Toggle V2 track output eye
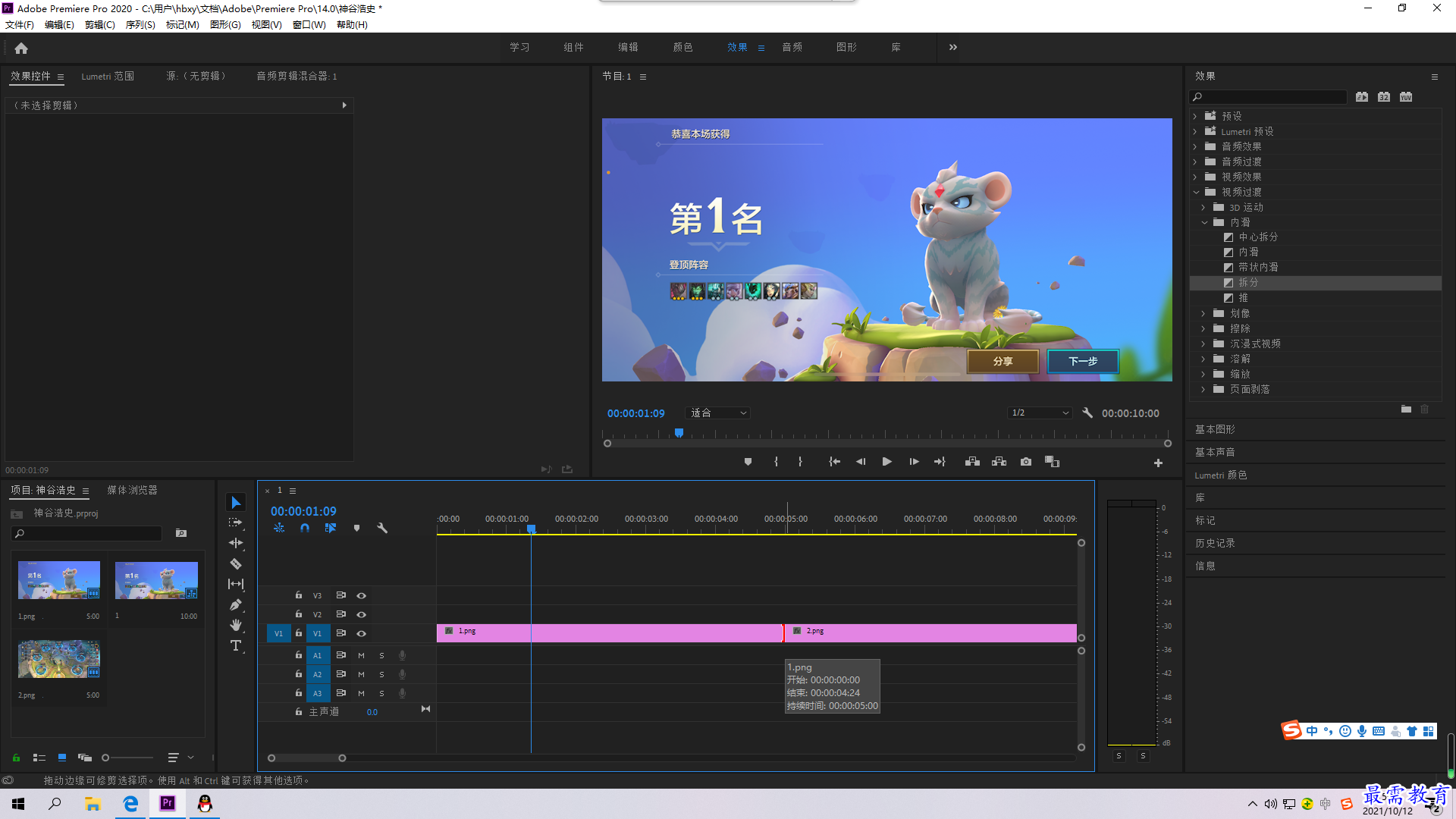This screenshot has width=1456, height=819. 362,615
